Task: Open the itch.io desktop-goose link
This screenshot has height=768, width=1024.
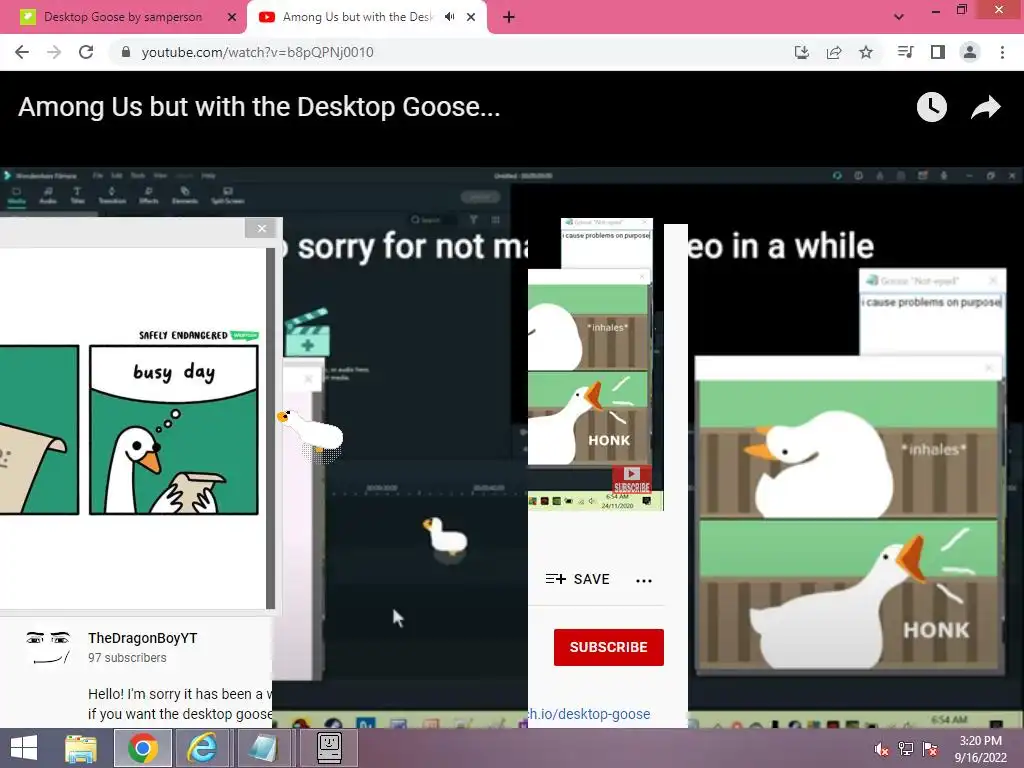Action: click(589, 714)
